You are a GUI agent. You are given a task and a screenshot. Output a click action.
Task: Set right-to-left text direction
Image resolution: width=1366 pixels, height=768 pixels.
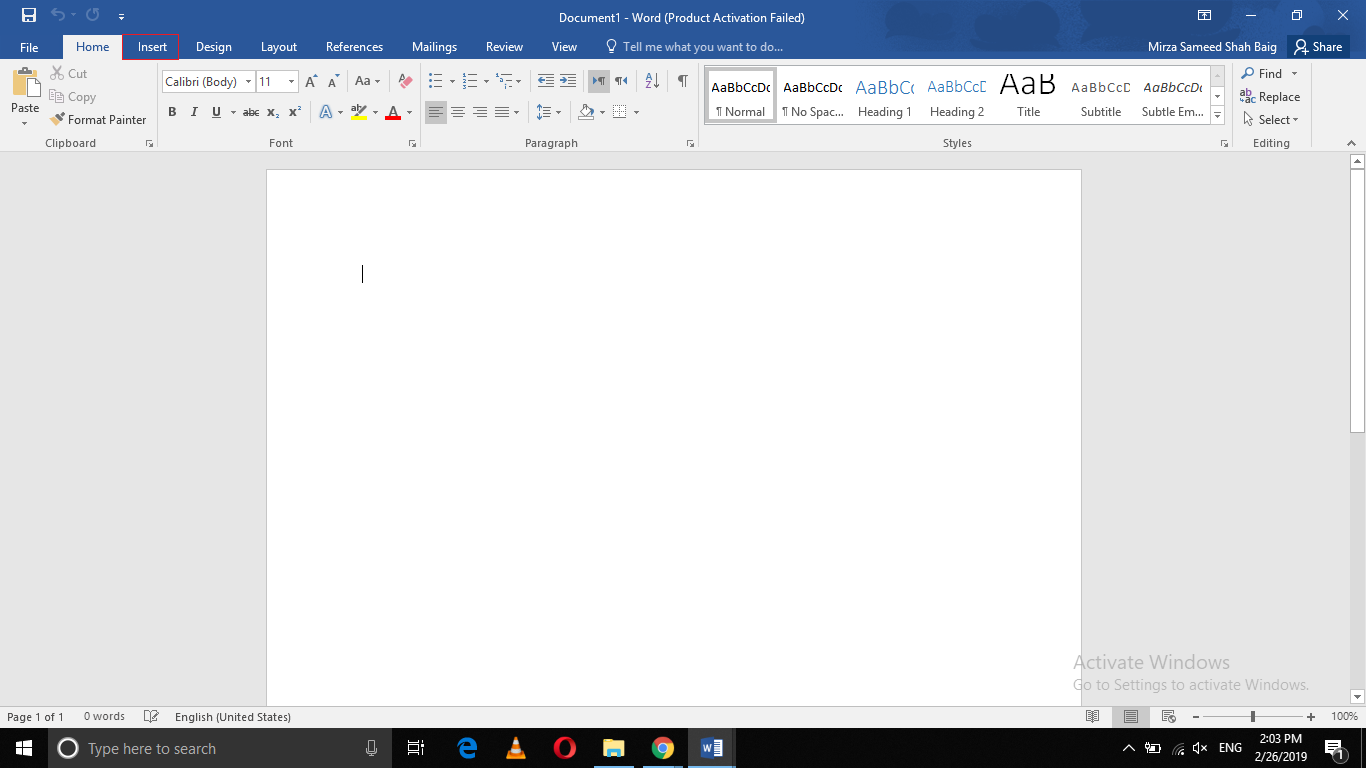point(621,81)
